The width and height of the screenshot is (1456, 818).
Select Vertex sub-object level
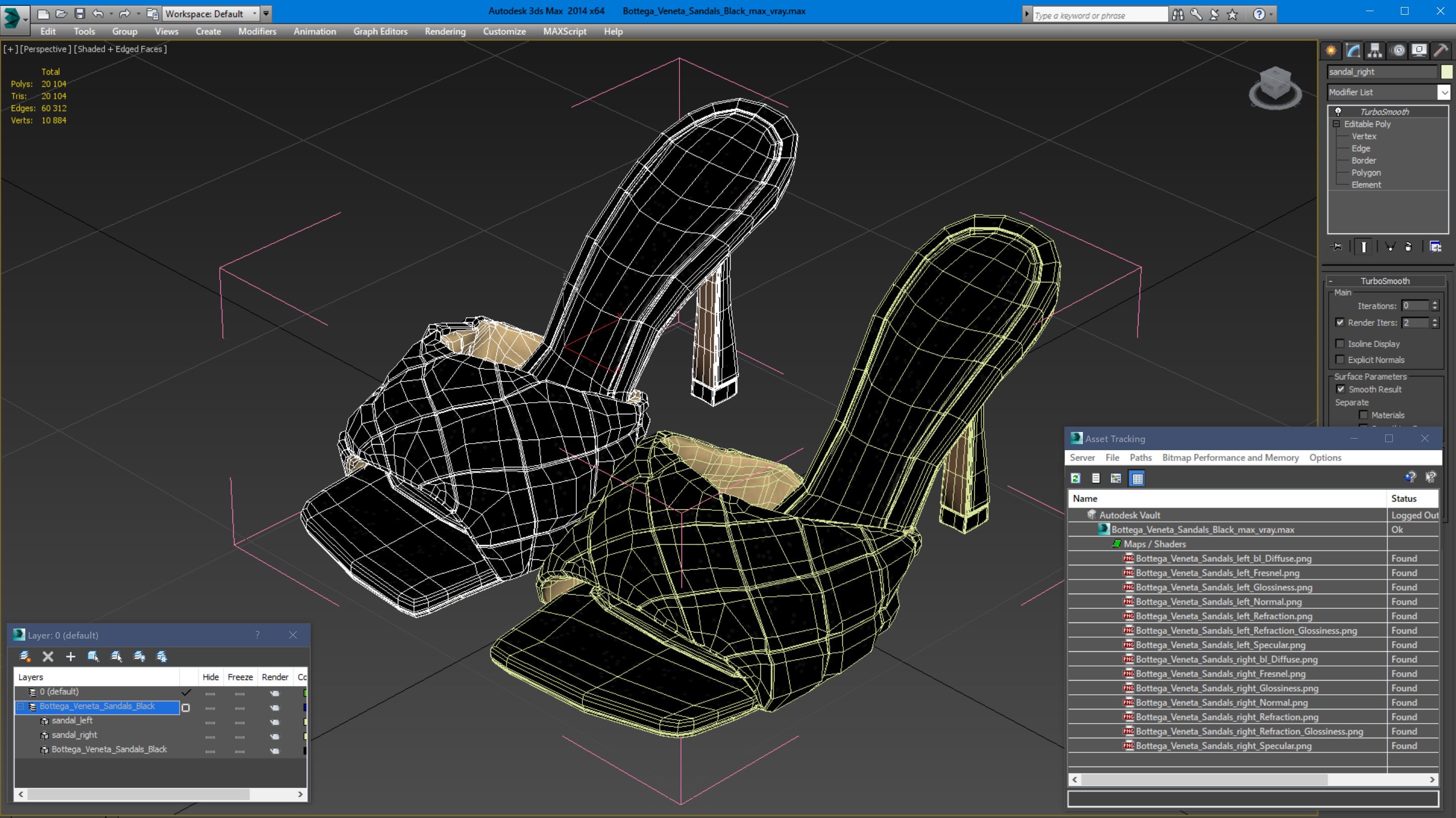[1364, 136]
